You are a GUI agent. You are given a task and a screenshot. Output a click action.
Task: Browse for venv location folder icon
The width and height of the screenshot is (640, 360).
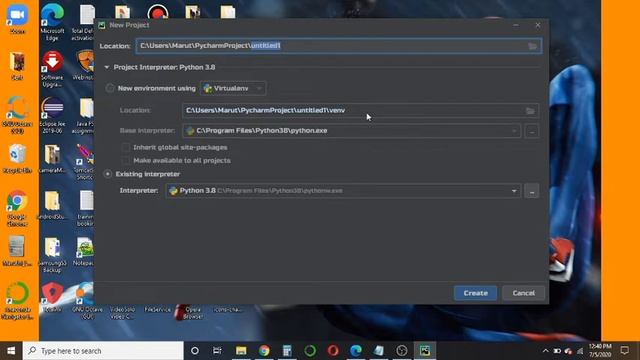click(x=530, y=111)
